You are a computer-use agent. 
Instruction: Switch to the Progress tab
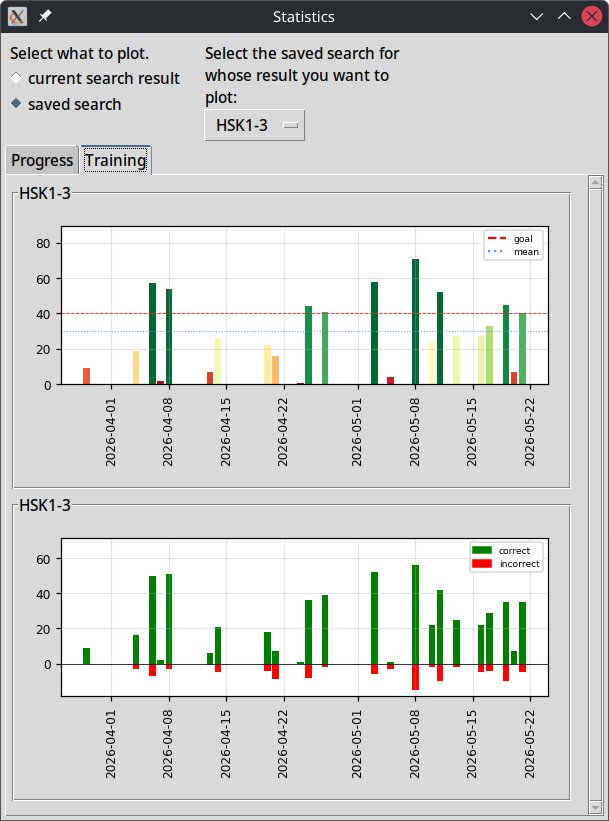click(42, 160)
